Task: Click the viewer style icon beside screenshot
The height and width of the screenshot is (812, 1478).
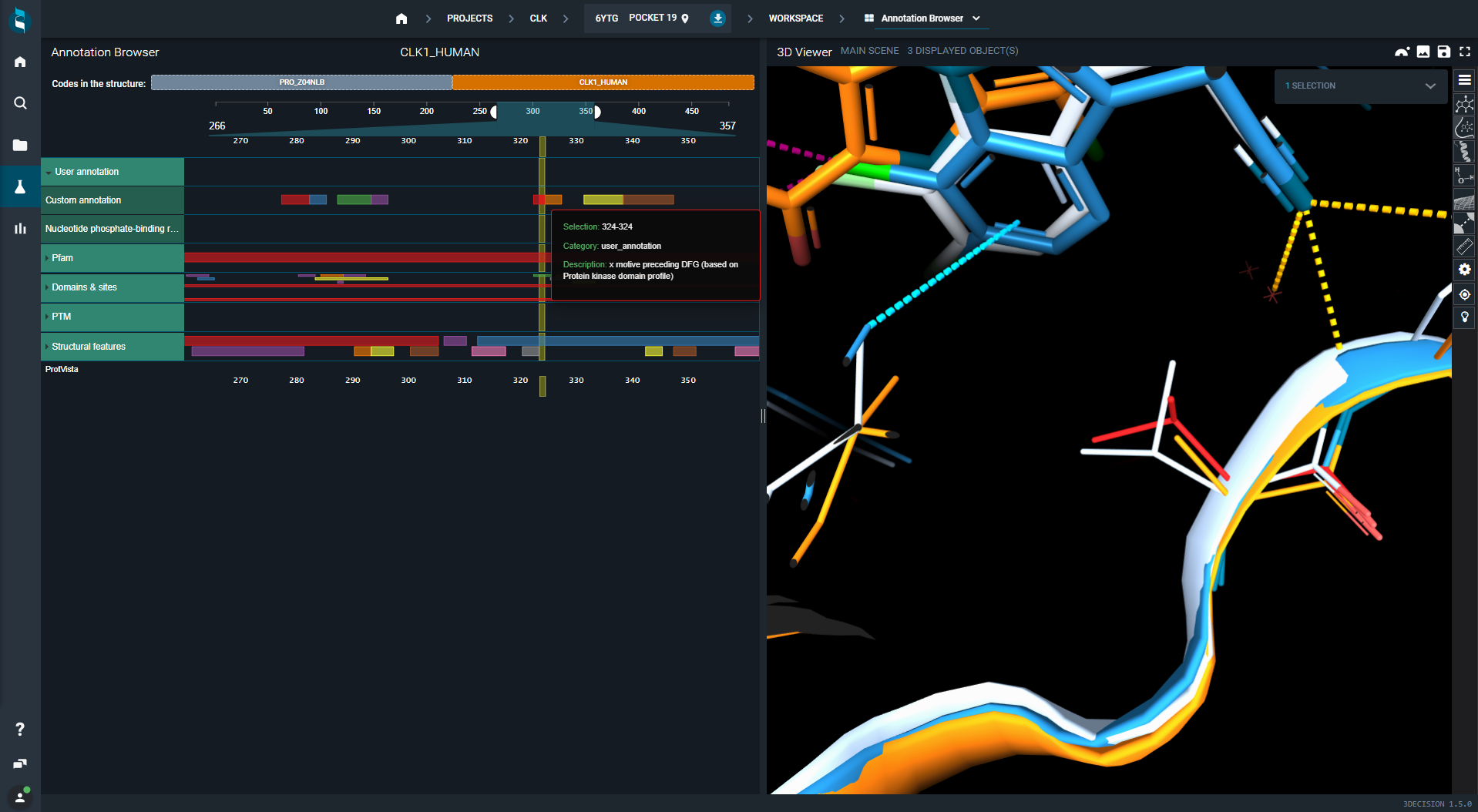Action: (1402, 52)
